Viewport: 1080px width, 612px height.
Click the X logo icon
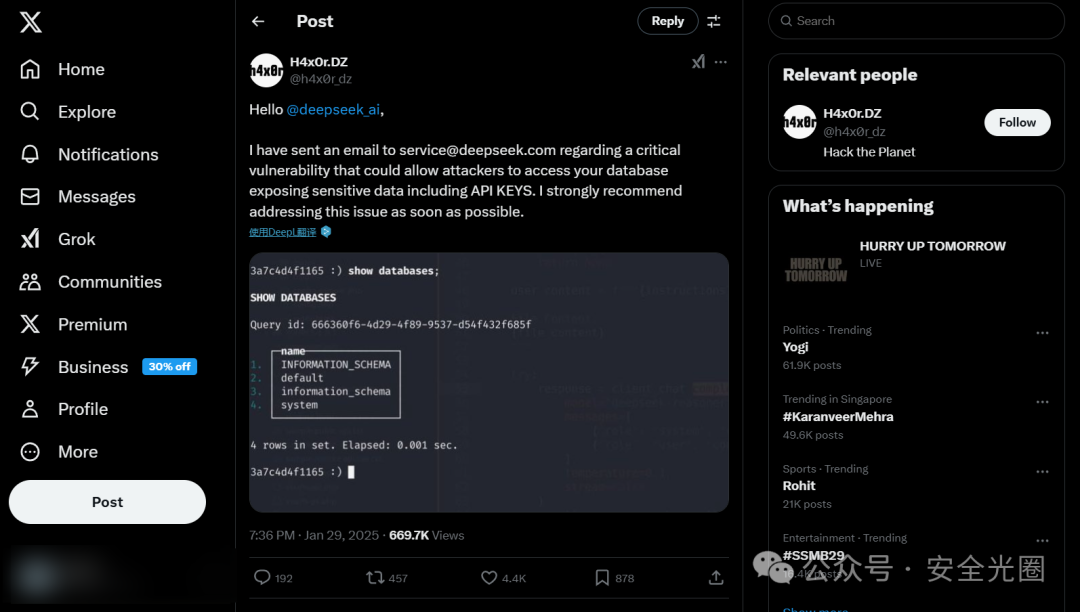coord(31,21)
